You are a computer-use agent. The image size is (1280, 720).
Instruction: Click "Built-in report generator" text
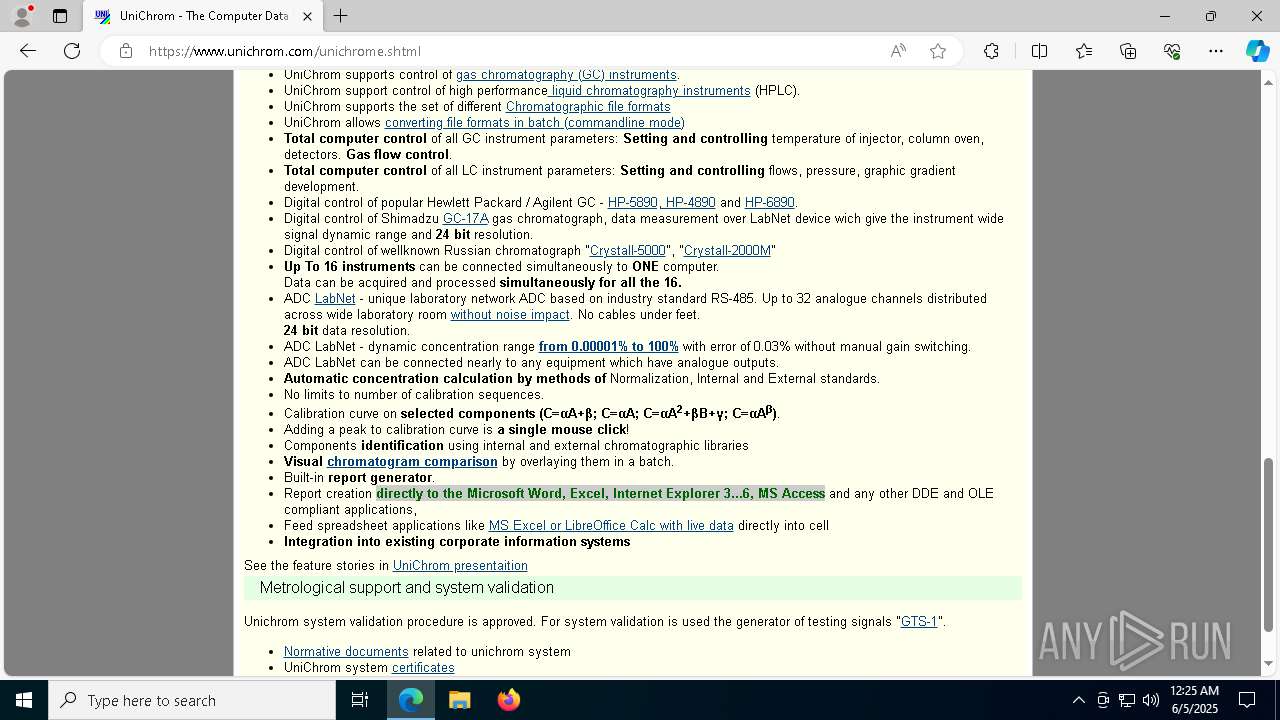[x=358, y=478]
